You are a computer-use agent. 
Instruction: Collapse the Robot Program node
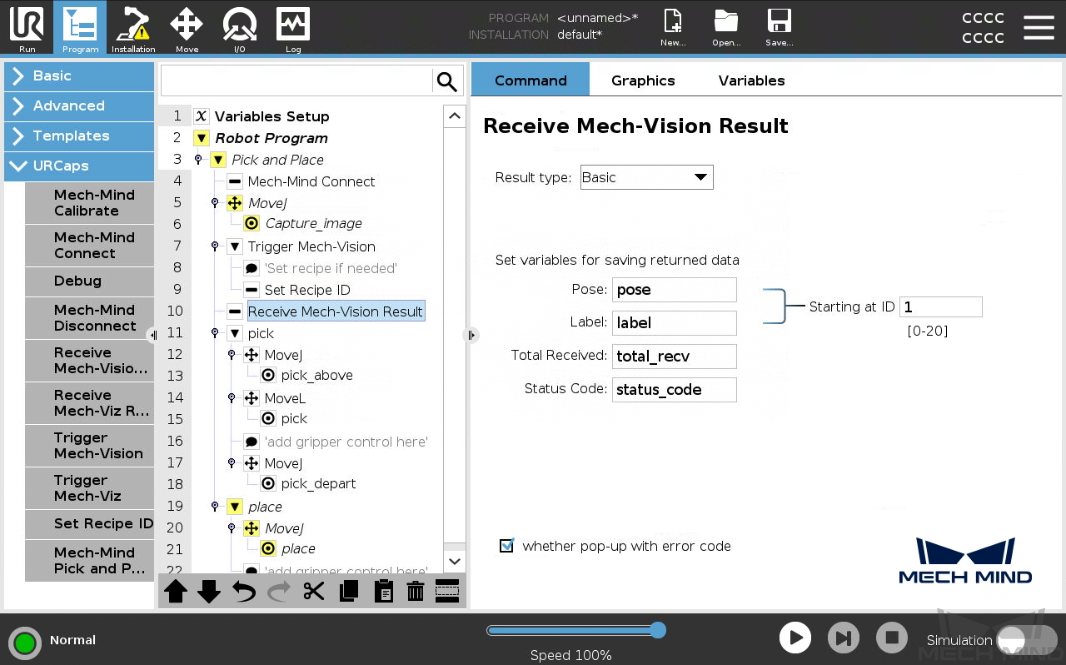pyautogui.click(x=201, y=138)
